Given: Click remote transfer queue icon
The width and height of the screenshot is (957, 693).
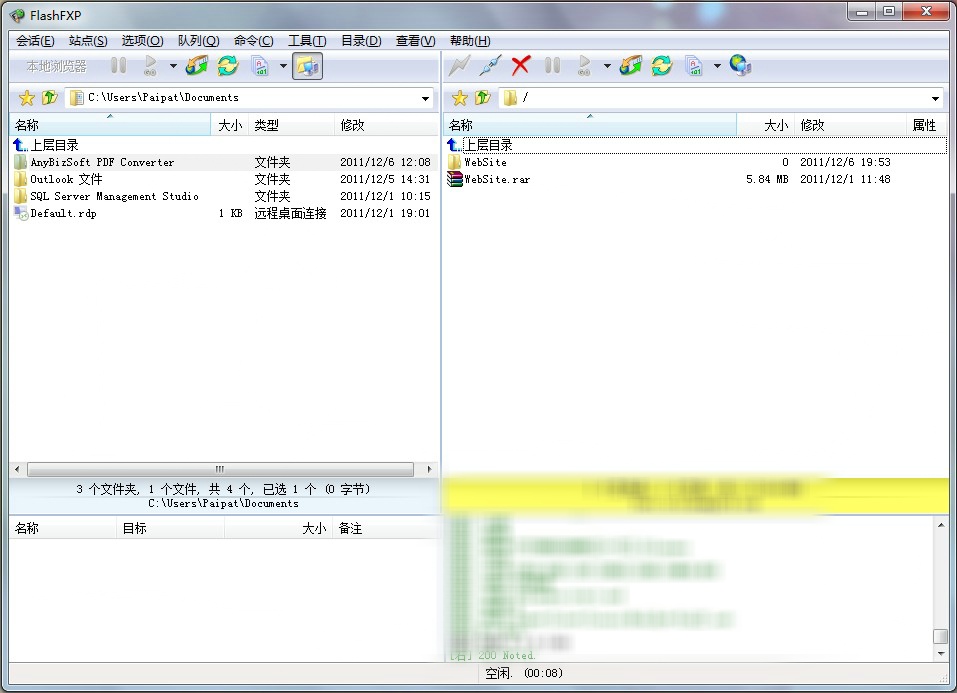Looking at the screenshot, I should [630, 66].
